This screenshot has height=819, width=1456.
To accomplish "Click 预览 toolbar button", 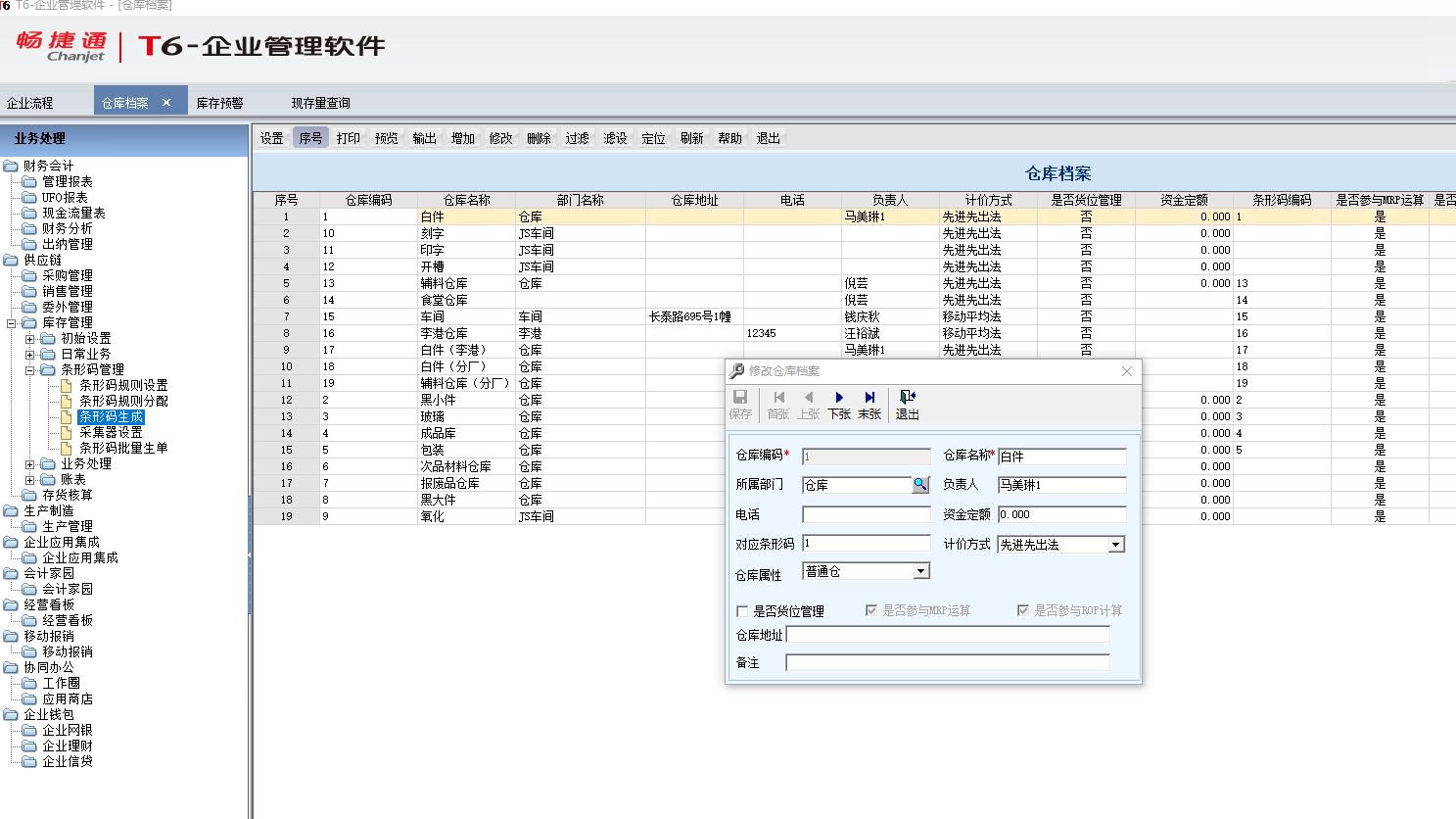I will pyautogui.click(x=387, y=138).
